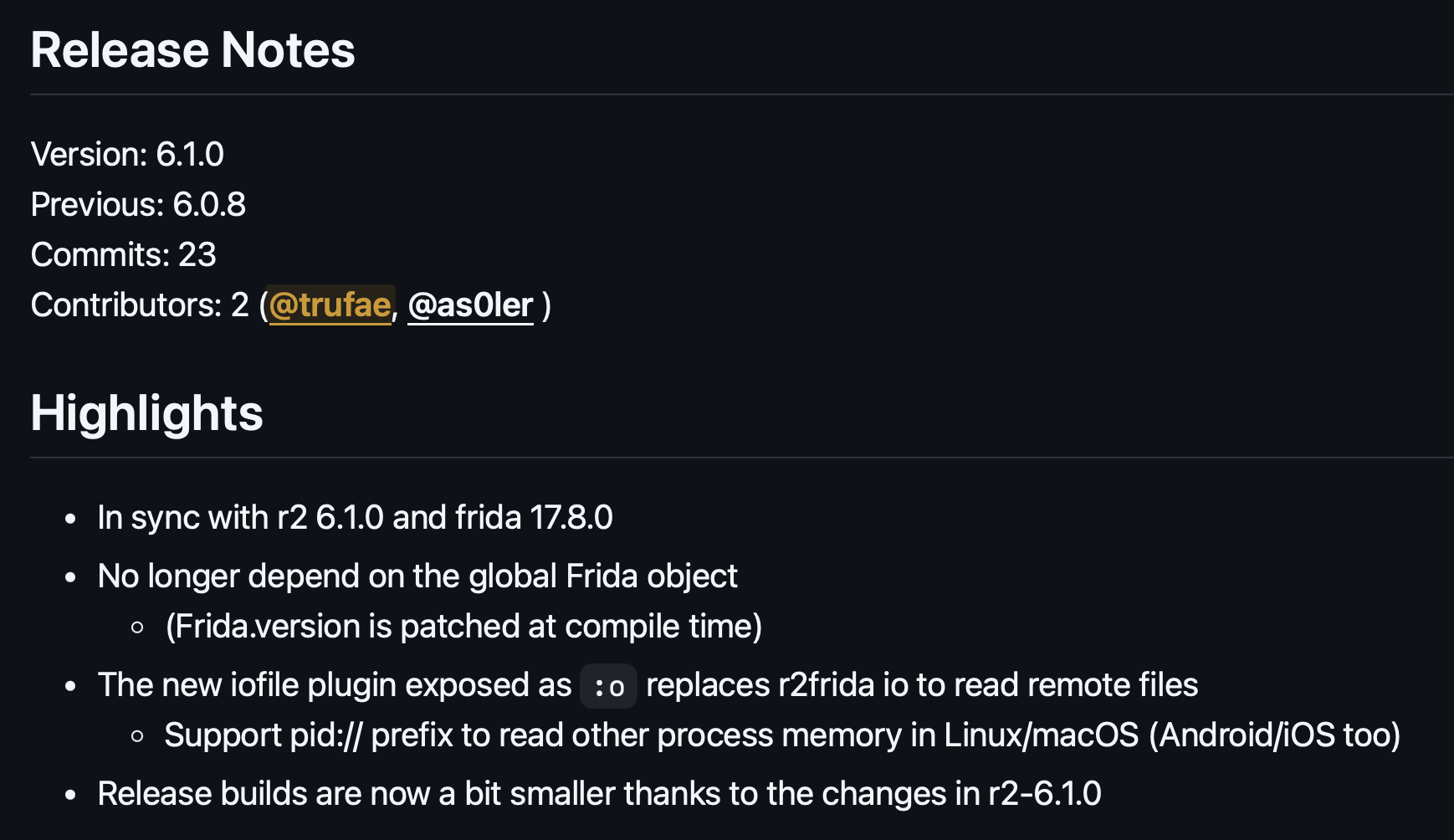Click the "frida 17.8.0" version text

(534, 518)
